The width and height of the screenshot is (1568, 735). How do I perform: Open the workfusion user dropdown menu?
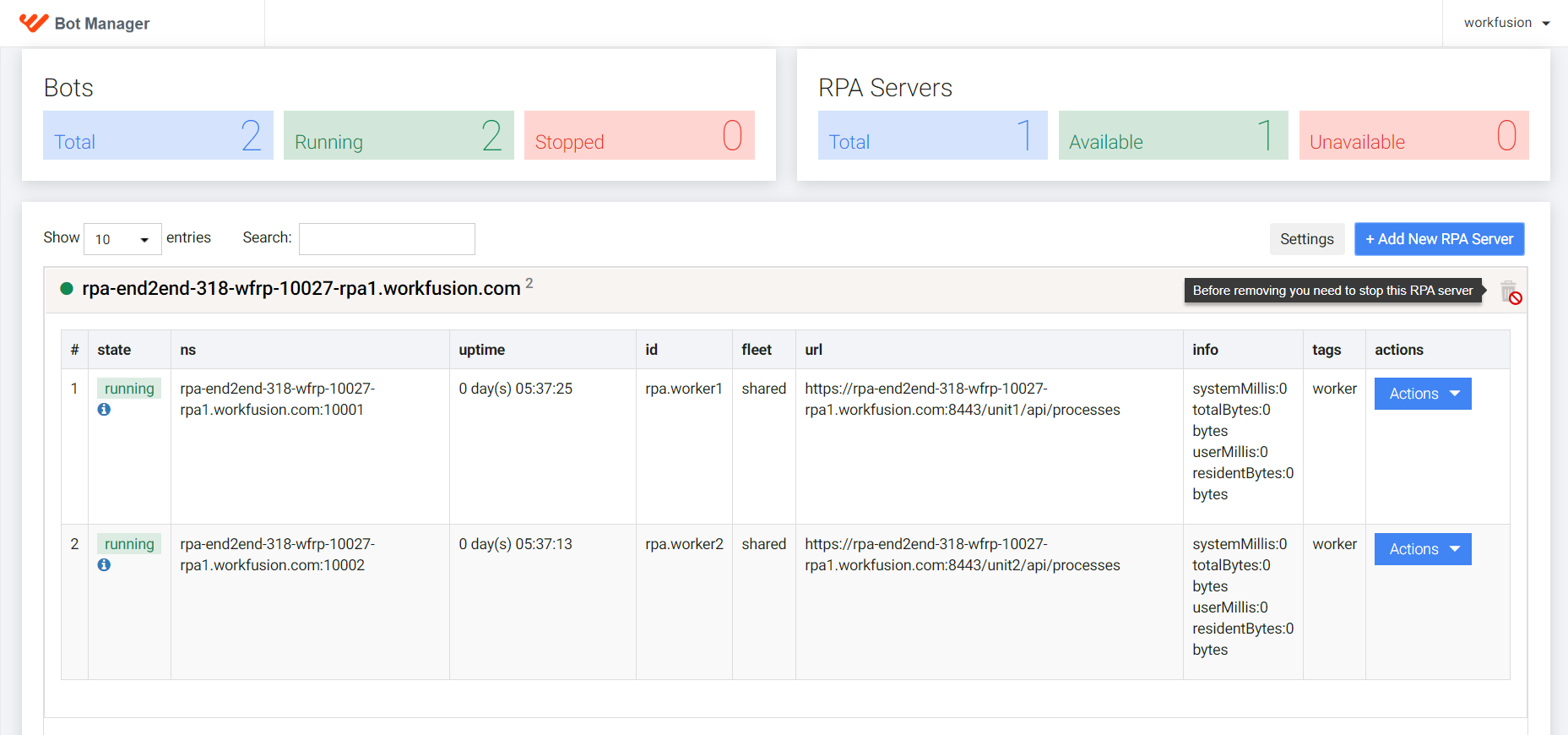(x=1507, y=23)
